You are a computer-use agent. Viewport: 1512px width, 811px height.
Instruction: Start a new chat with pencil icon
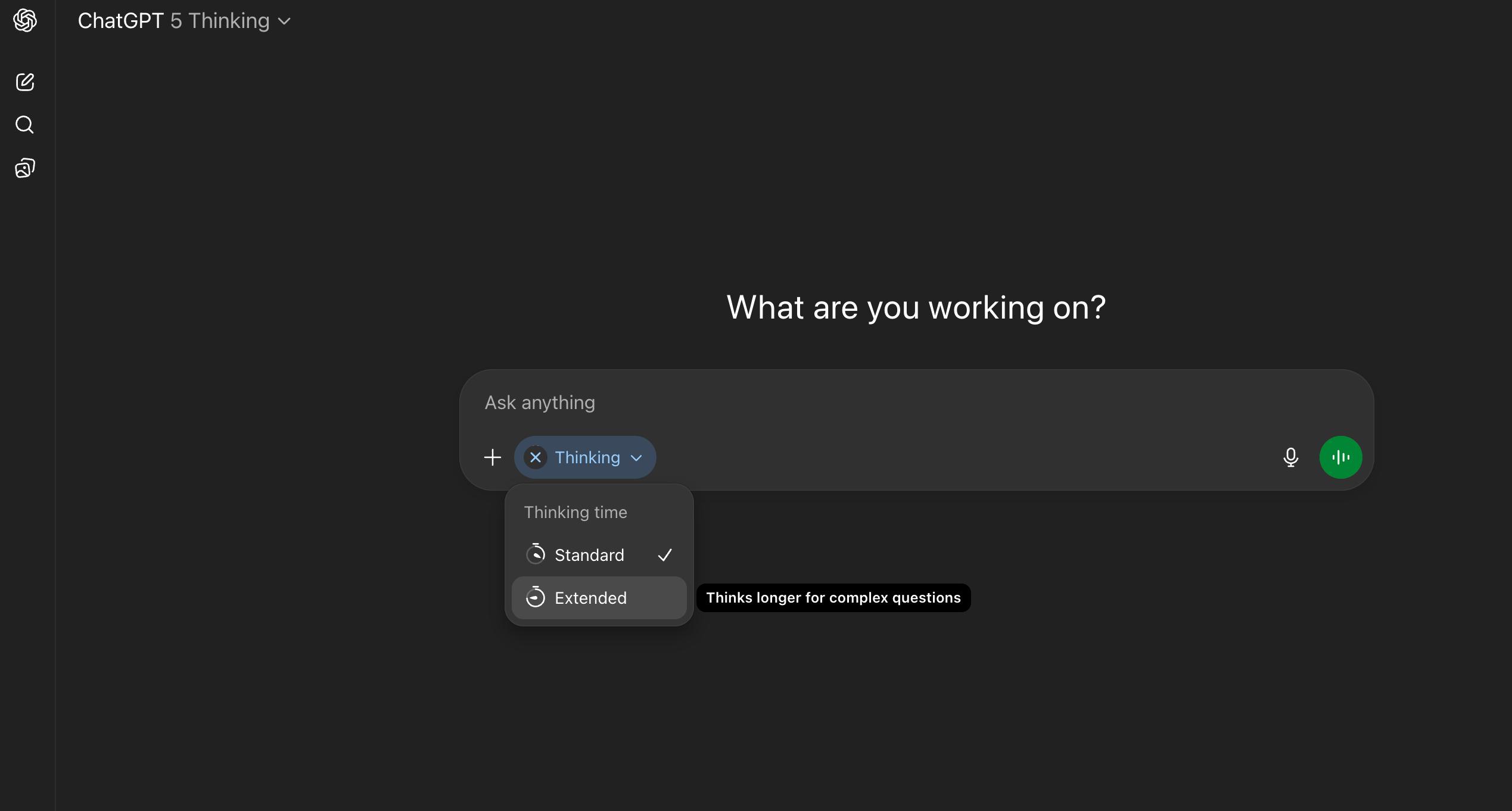click(25, 82)
